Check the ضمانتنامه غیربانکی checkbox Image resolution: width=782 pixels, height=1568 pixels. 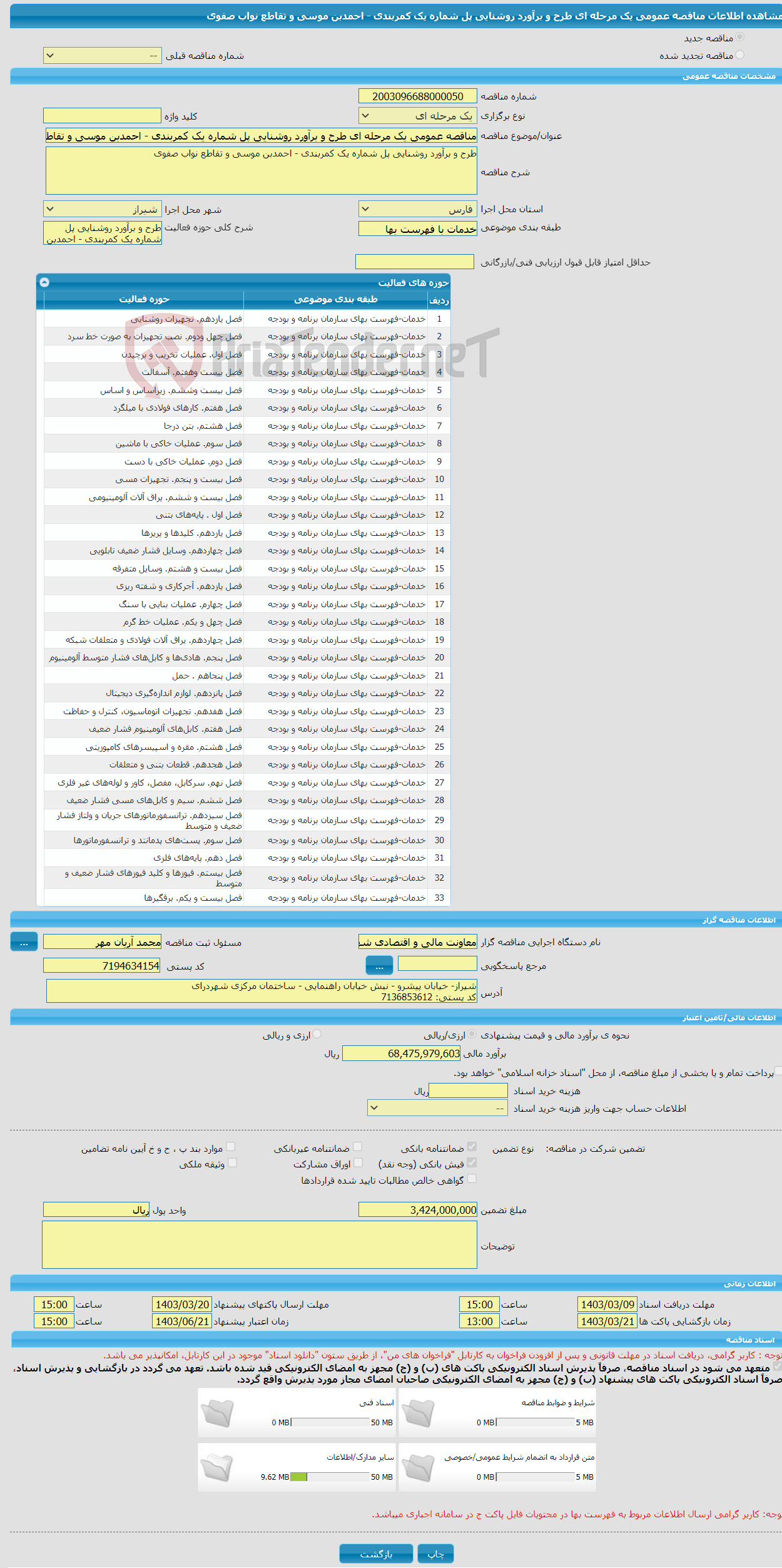[358, 1147]
